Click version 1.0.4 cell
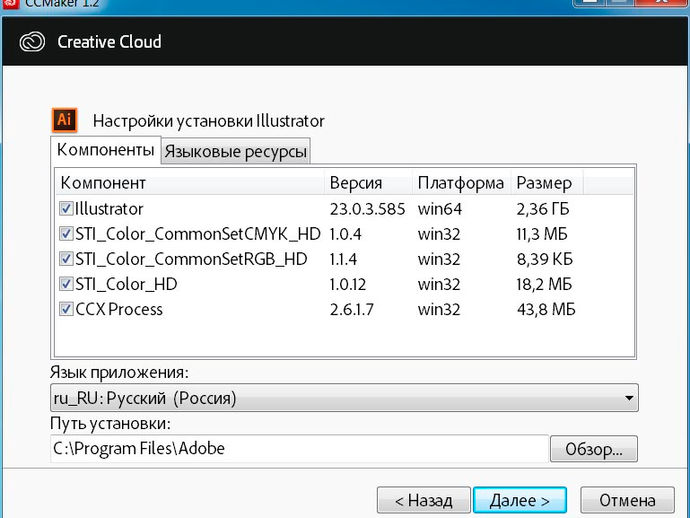Viewport: 690px width, 518px height. tap(346, 234)
